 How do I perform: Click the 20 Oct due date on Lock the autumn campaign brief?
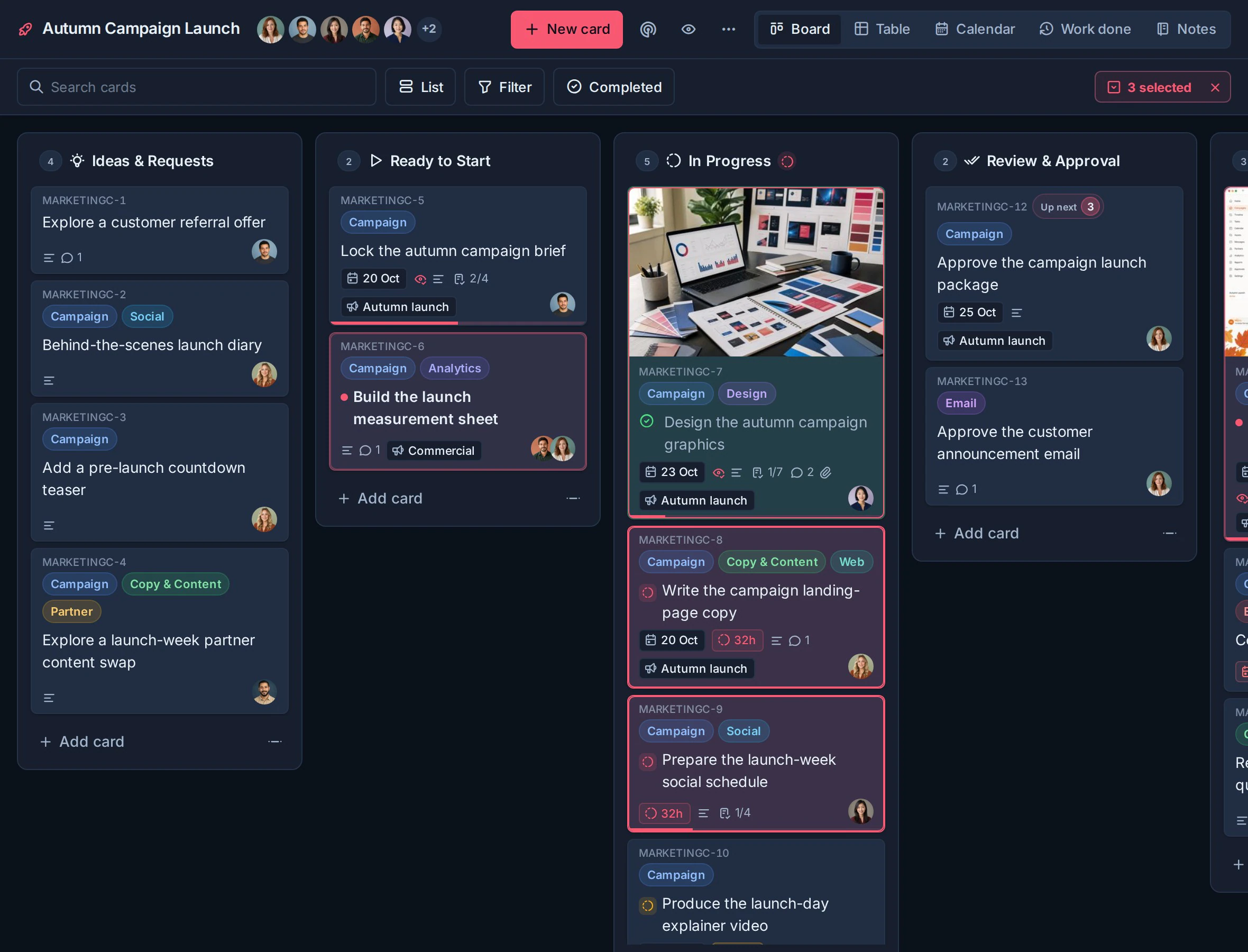pos(374,279)
